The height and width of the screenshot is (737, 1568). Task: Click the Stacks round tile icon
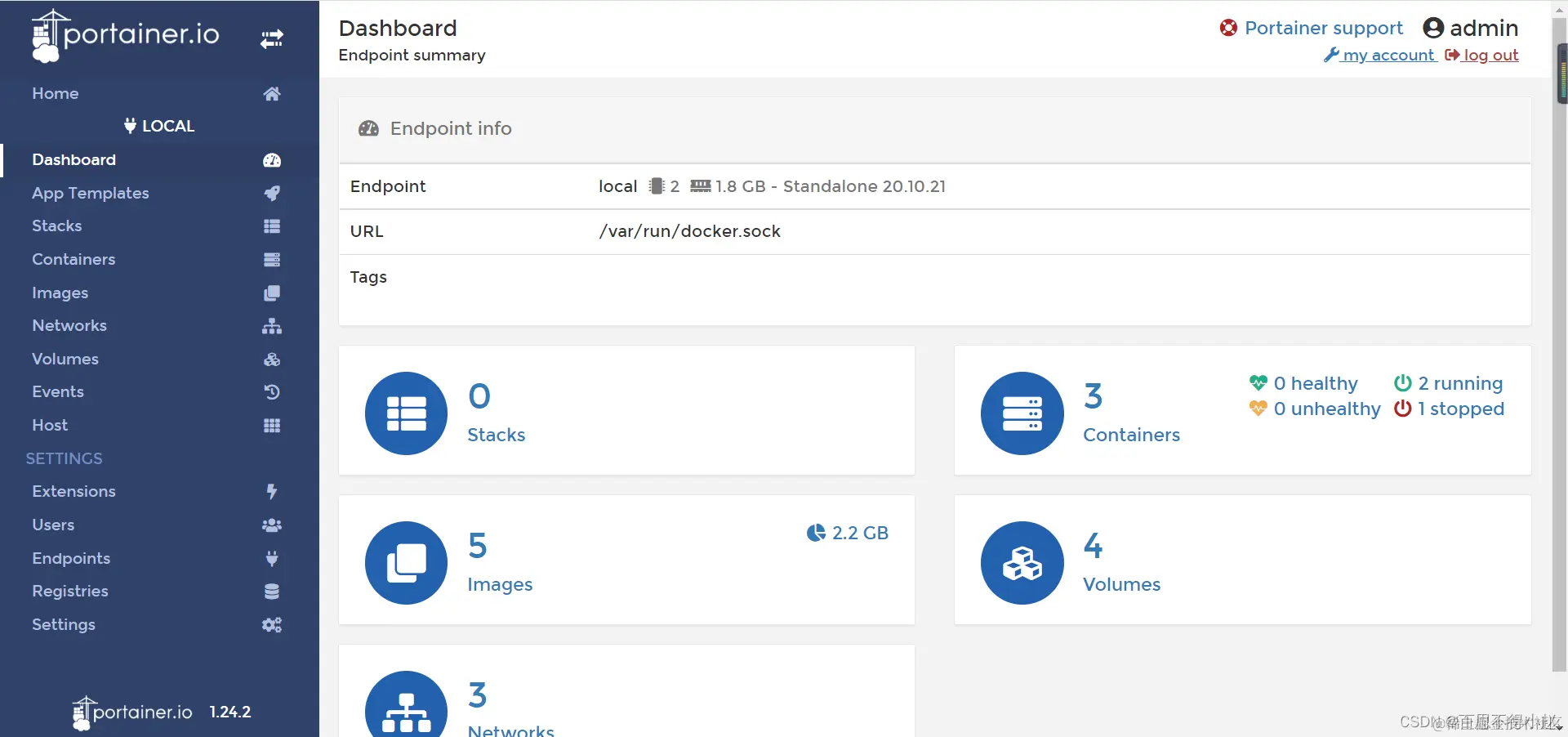click(x=406, y=413)
